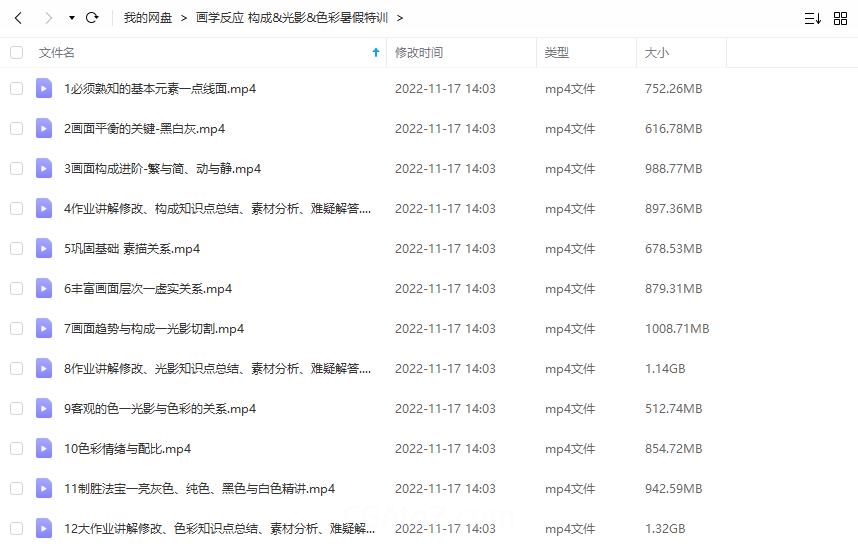Sort files by 大小 column header

[657, 52]
